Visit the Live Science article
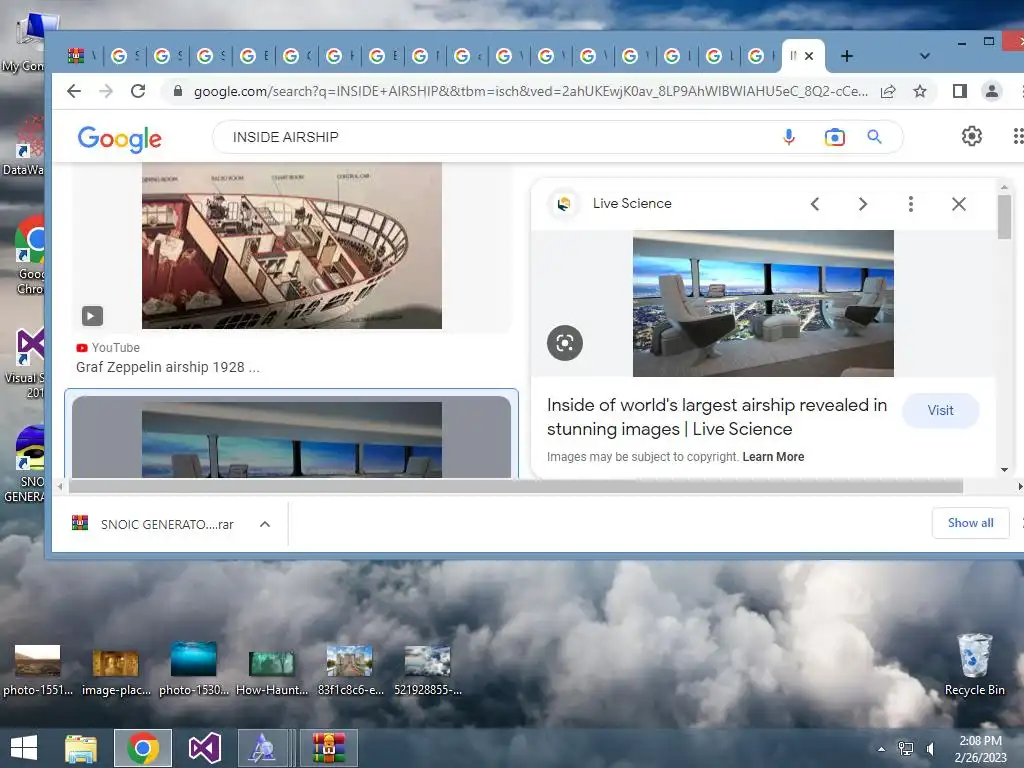The image size is (1024, 768). (940, 410)
